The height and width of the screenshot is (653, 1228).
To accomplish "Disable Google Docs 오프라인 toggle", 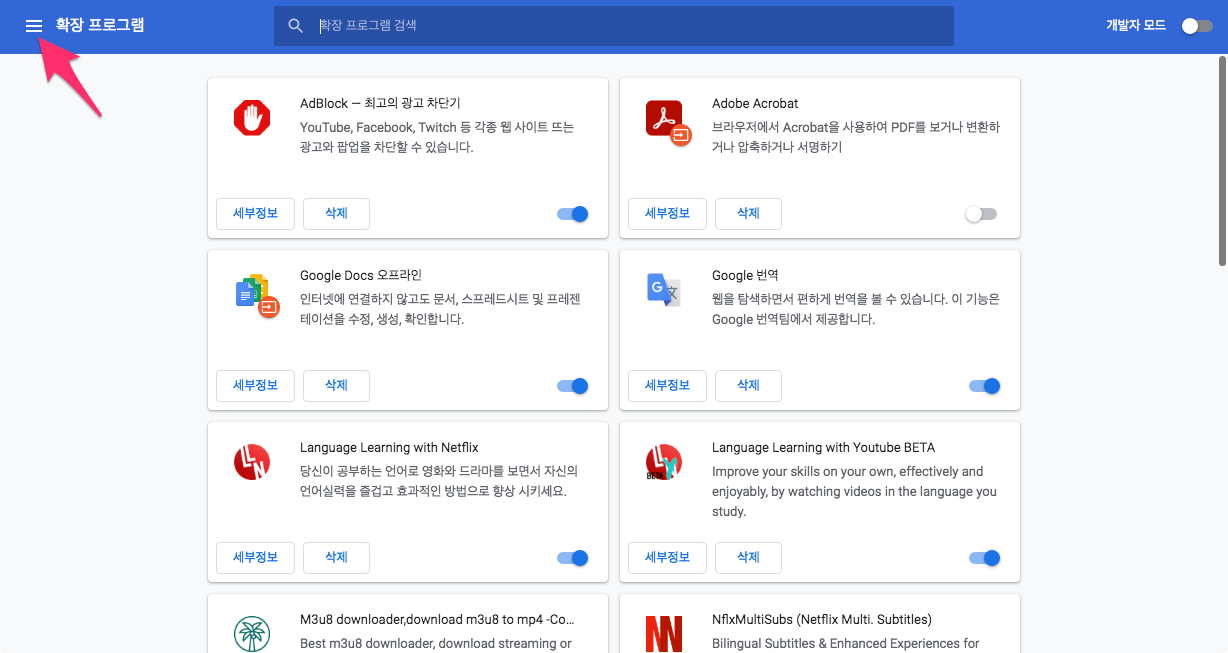I will [573, 386].
